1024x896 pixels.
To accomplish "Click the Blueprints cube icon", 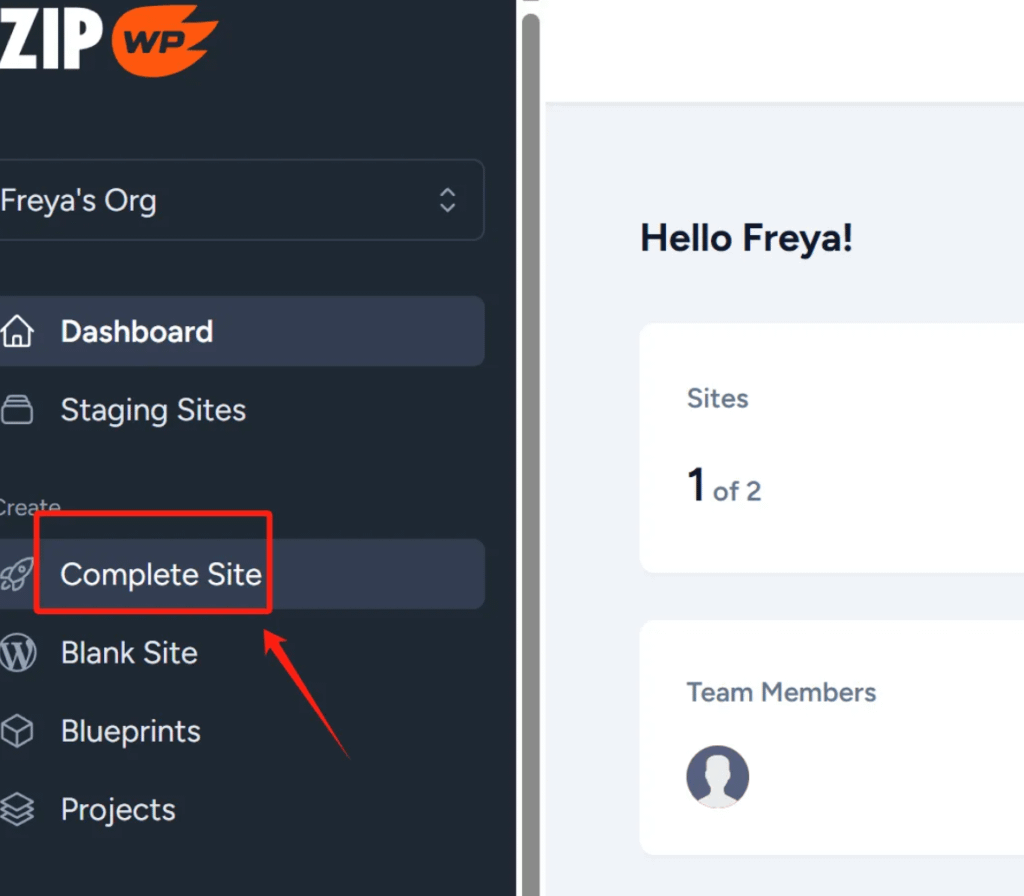I will 17,731.
